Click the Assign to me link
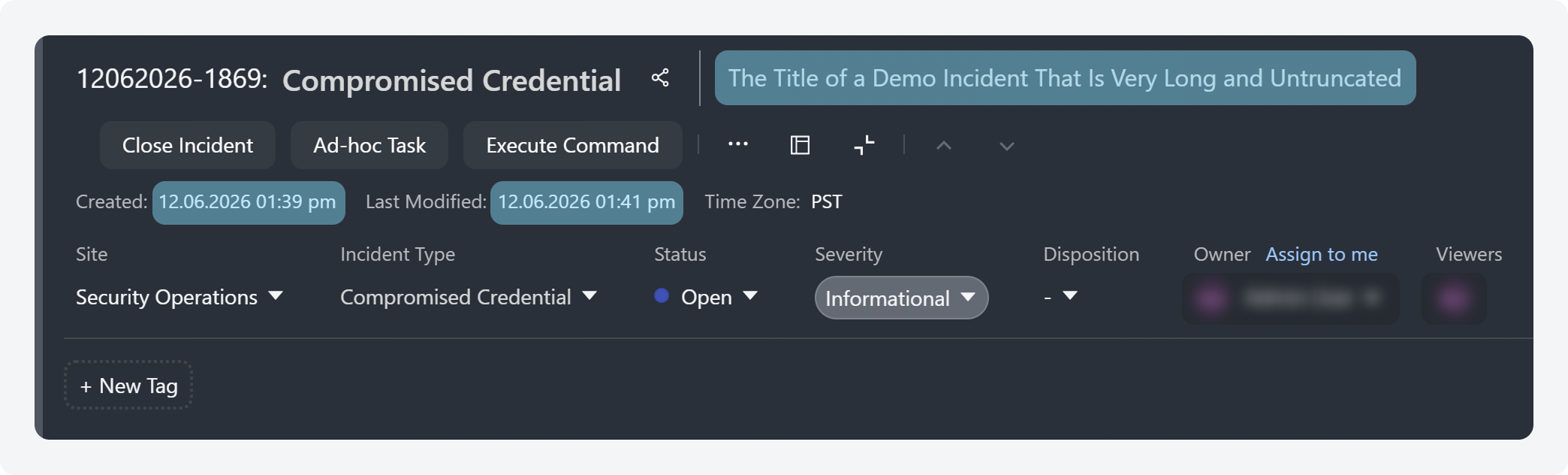 1322,254
